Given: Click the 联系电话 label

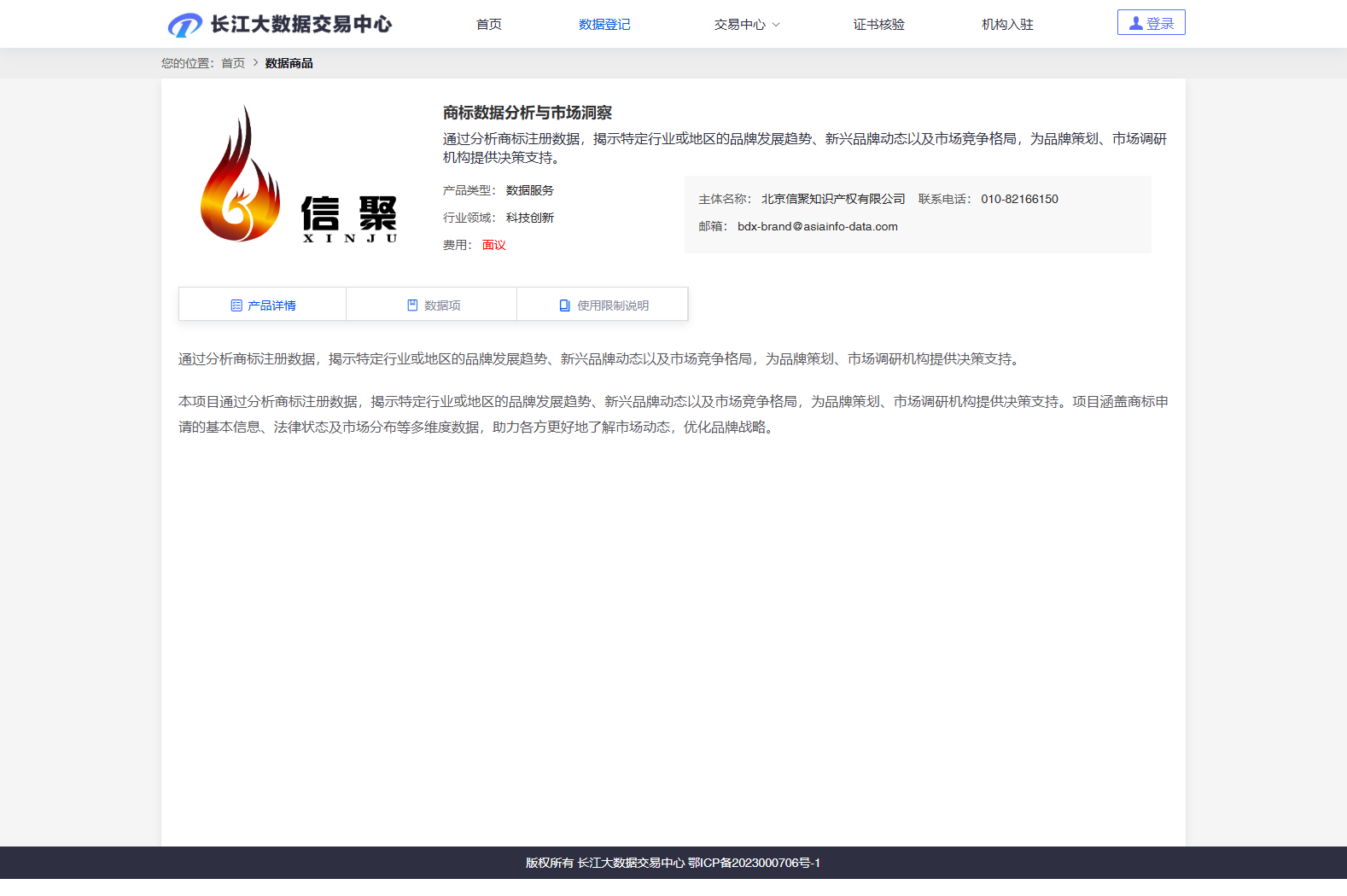Looking at the screenshot, I should click(x=945, y=199).
